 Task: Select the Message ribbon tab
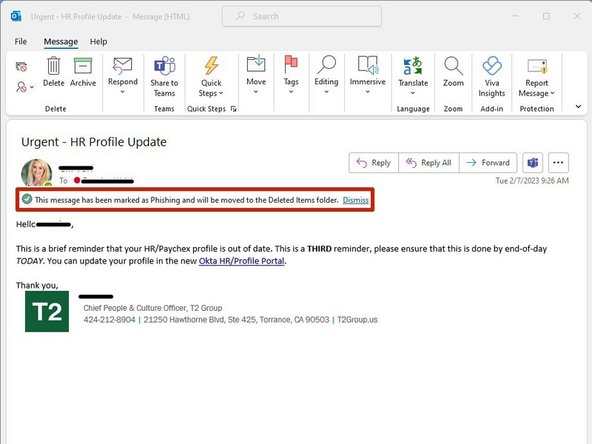61,42
